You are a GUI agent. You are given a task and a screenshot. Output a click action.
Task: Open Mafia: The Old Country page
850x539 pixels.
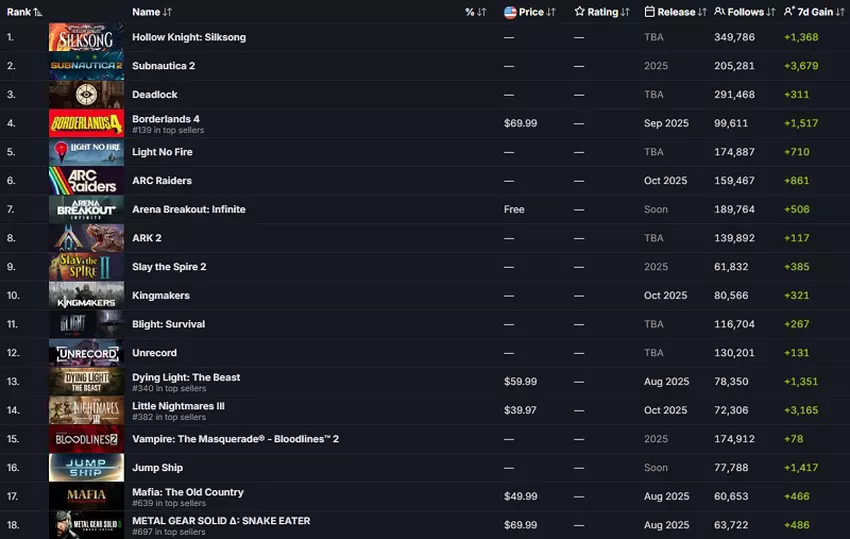188,492
